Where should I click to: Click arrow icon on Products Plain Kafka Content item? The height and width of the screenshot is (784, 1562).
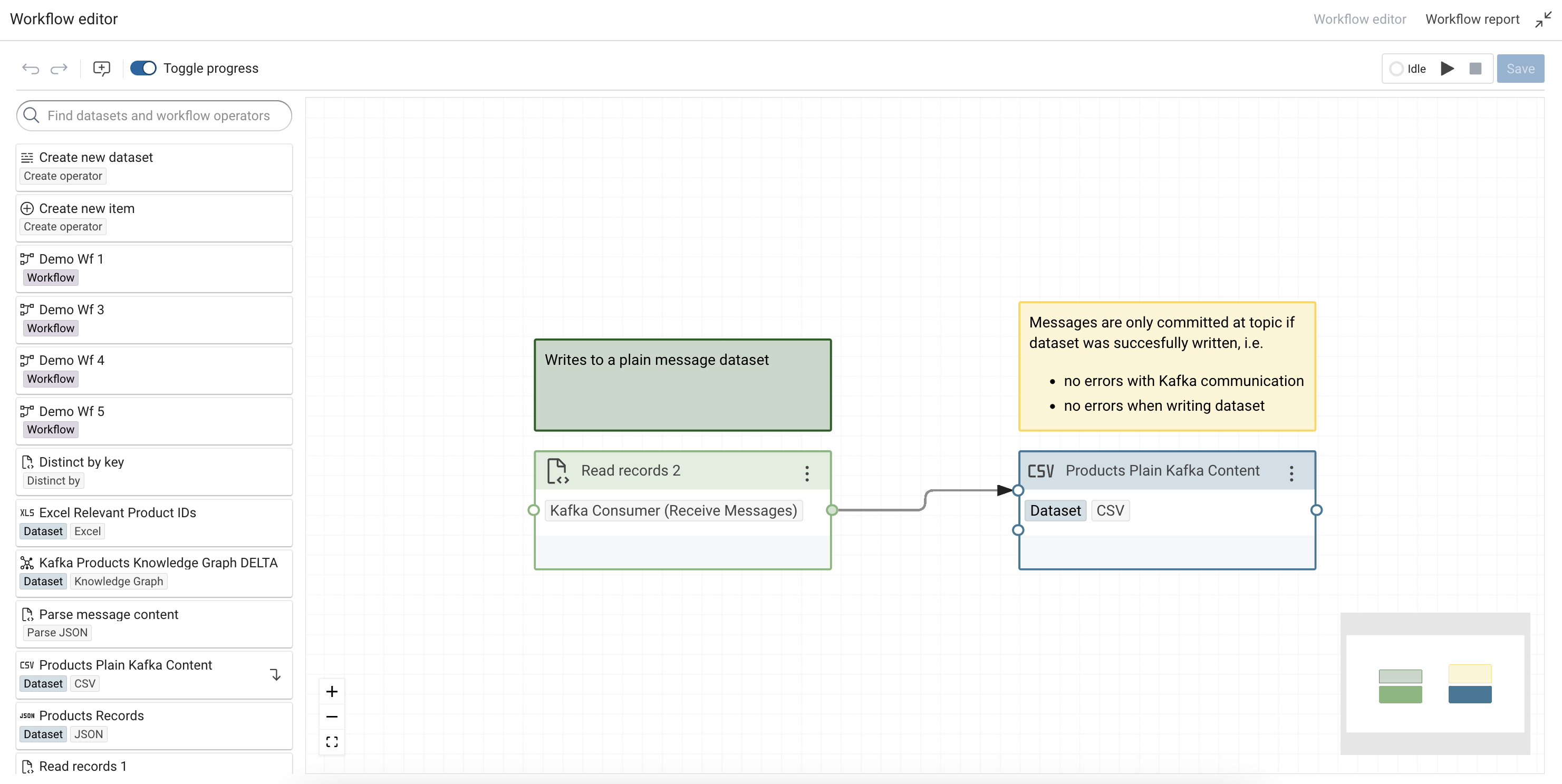(x=275, y=674)
